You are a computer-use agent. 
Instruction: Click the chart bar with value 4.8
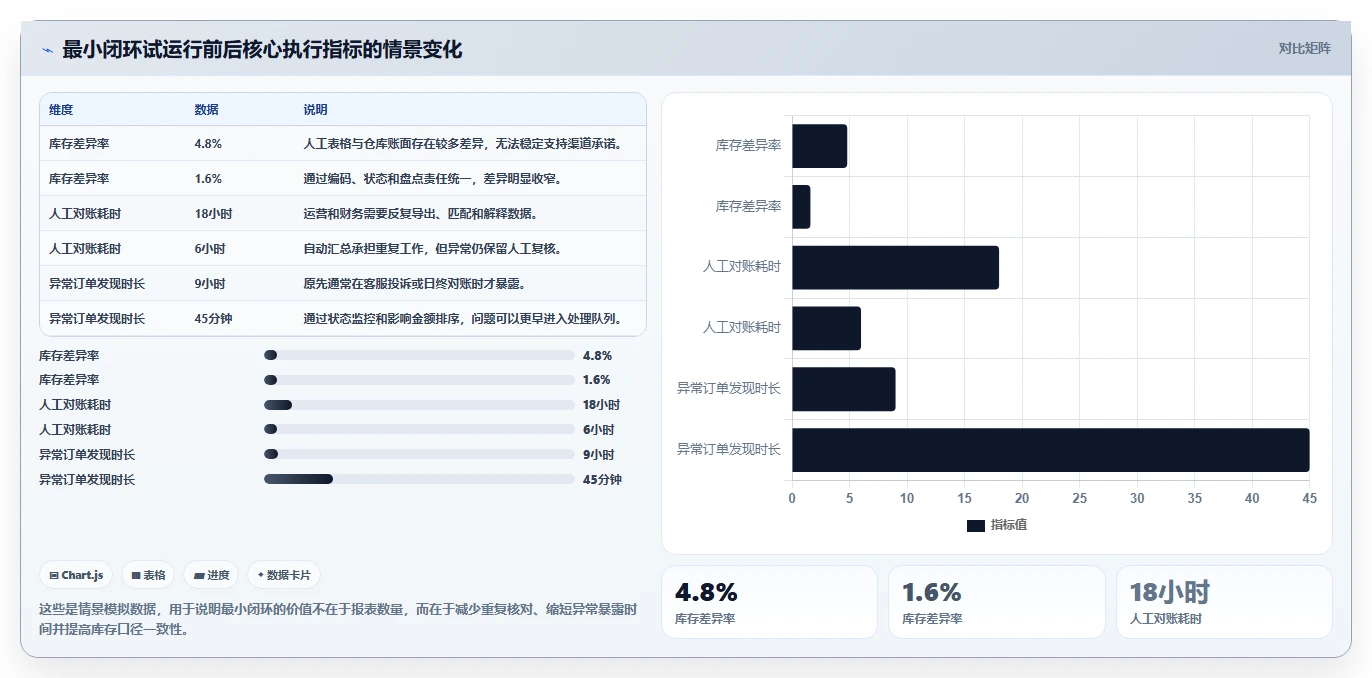tap(819, 146)
